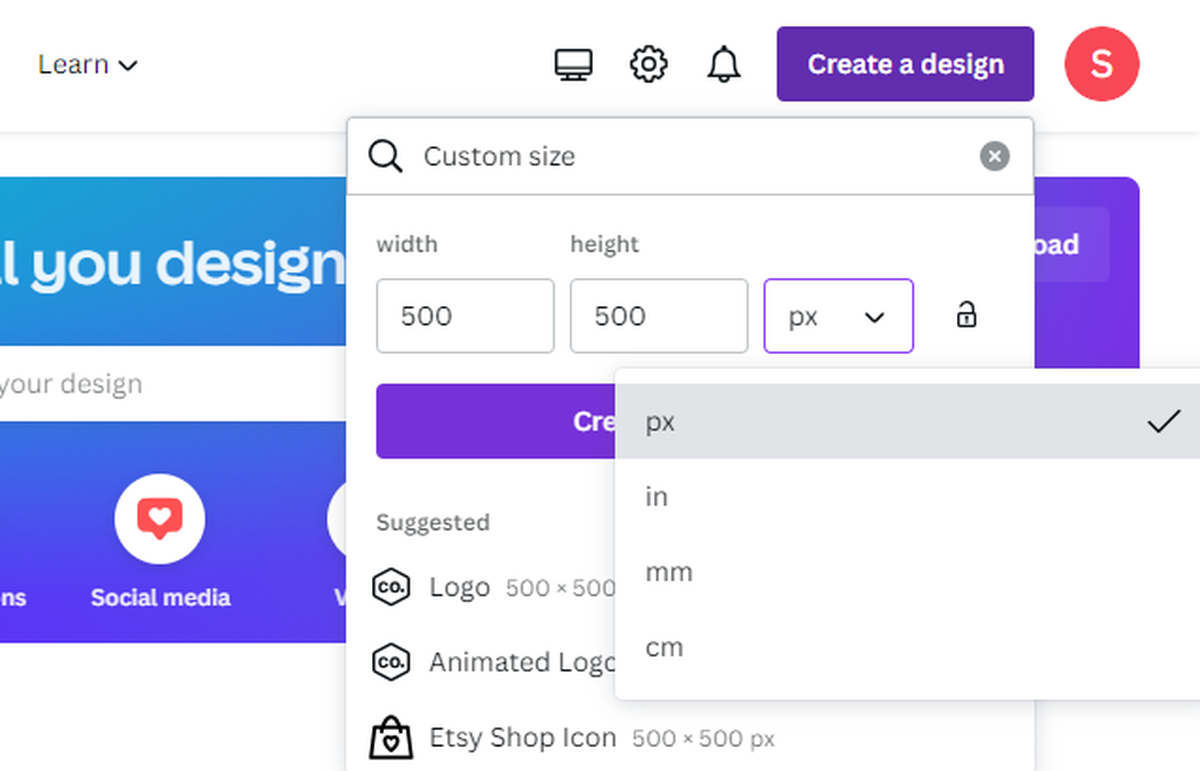Open the units dropdown
Screen dimensions: 1200x771
click(838, 316)
